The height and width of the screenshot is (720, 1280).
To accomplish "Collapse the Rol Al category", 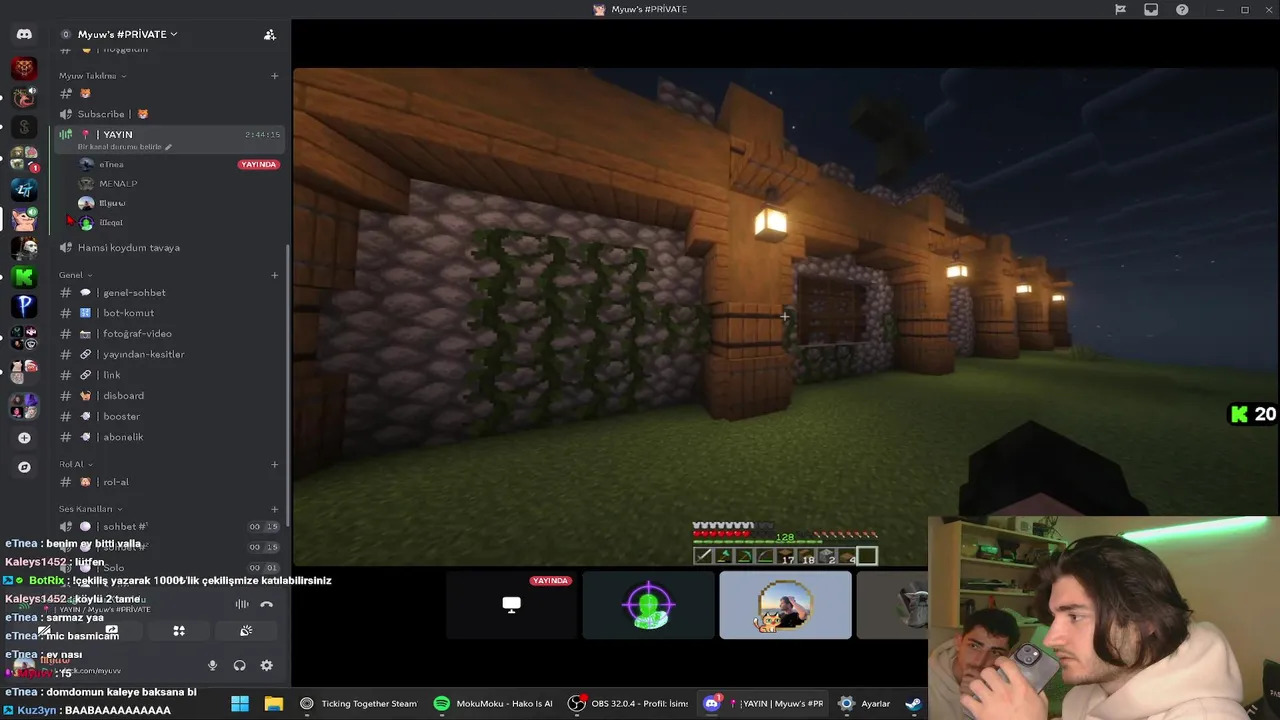I will tap(75, 464).
